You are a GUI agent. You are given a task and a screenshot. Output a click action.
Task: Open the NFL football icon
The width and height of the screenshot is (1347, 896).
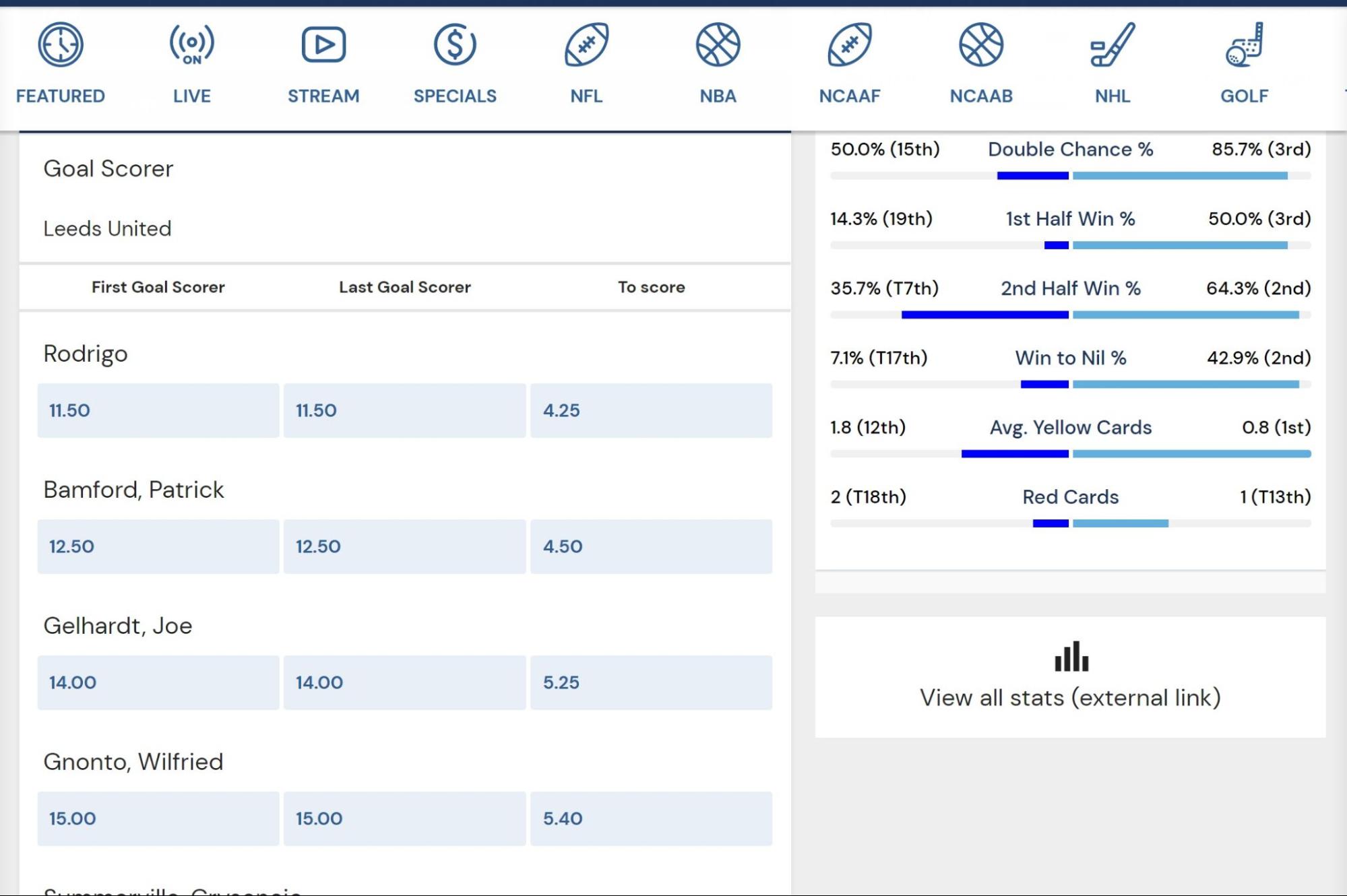point(586,45)
